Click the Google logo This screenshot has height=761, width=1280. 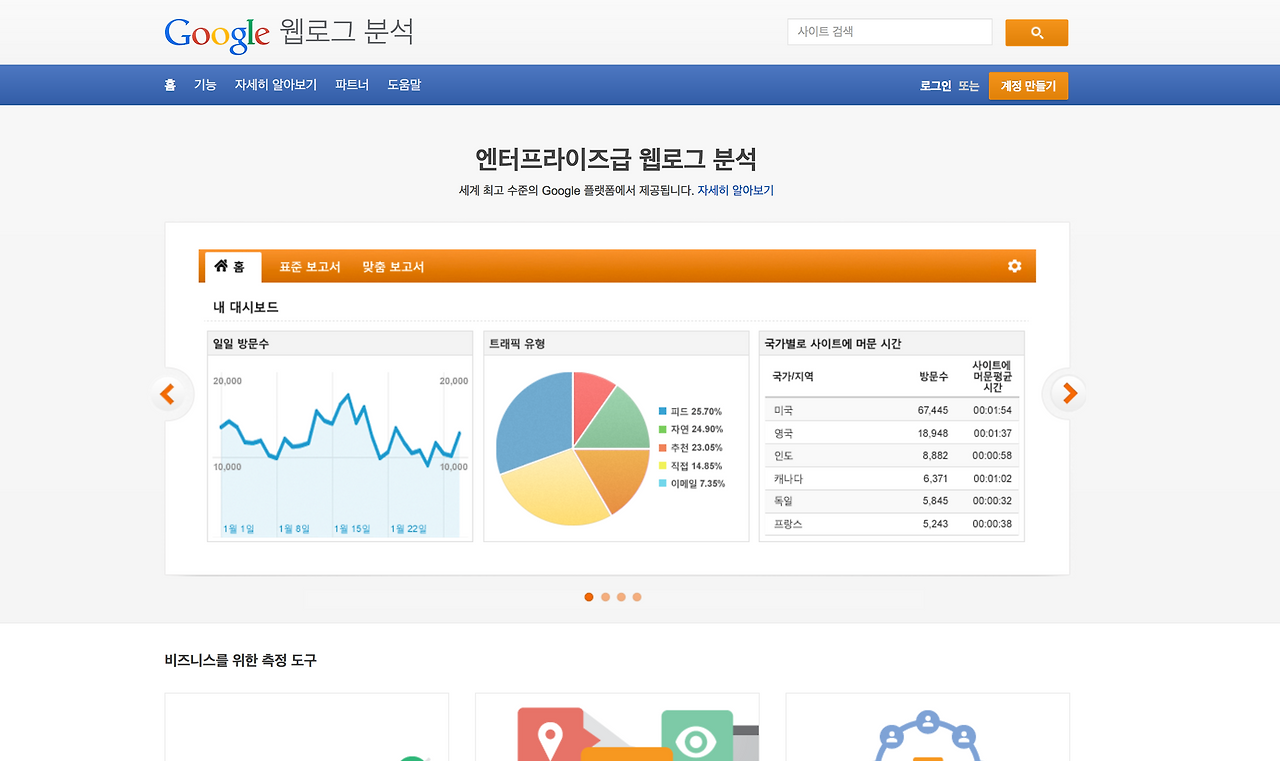point(217,34)
